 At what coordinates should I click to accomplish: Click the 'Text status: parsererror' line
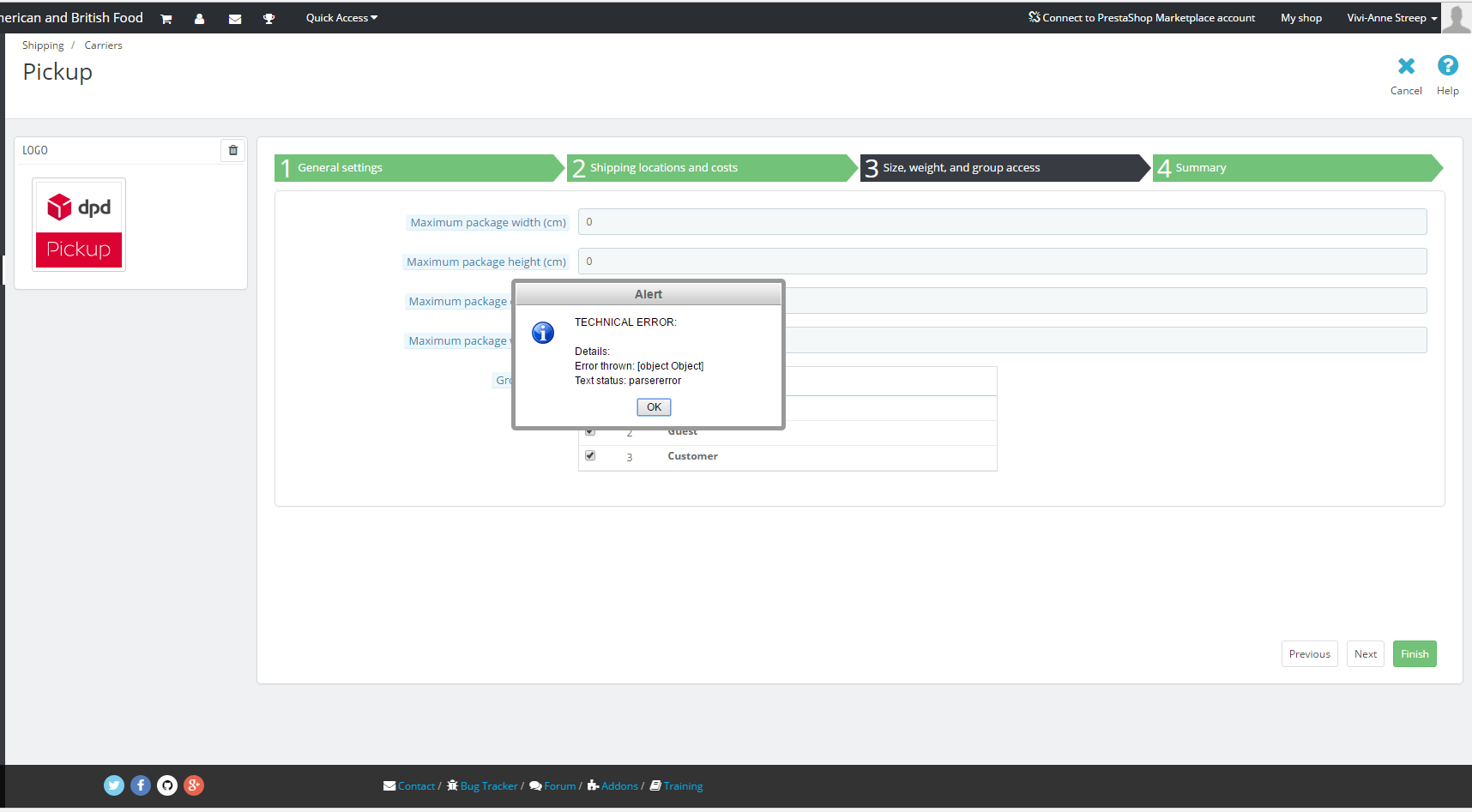point(628,381)
